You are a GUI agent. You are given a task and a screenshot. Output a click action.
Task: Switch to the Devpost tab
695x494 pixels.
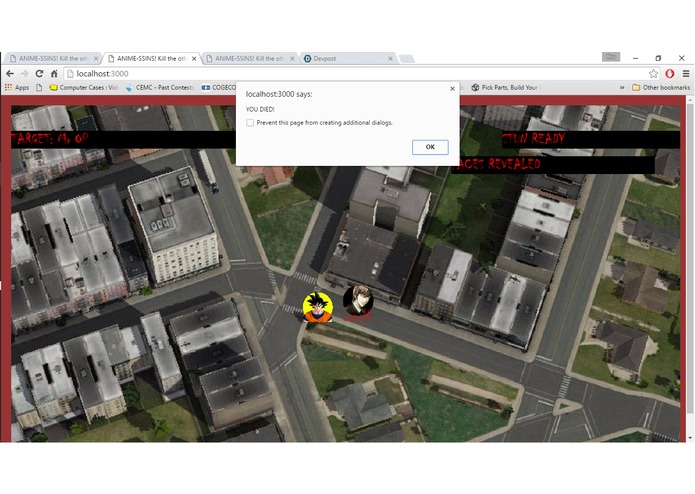(x=348, y=58)
